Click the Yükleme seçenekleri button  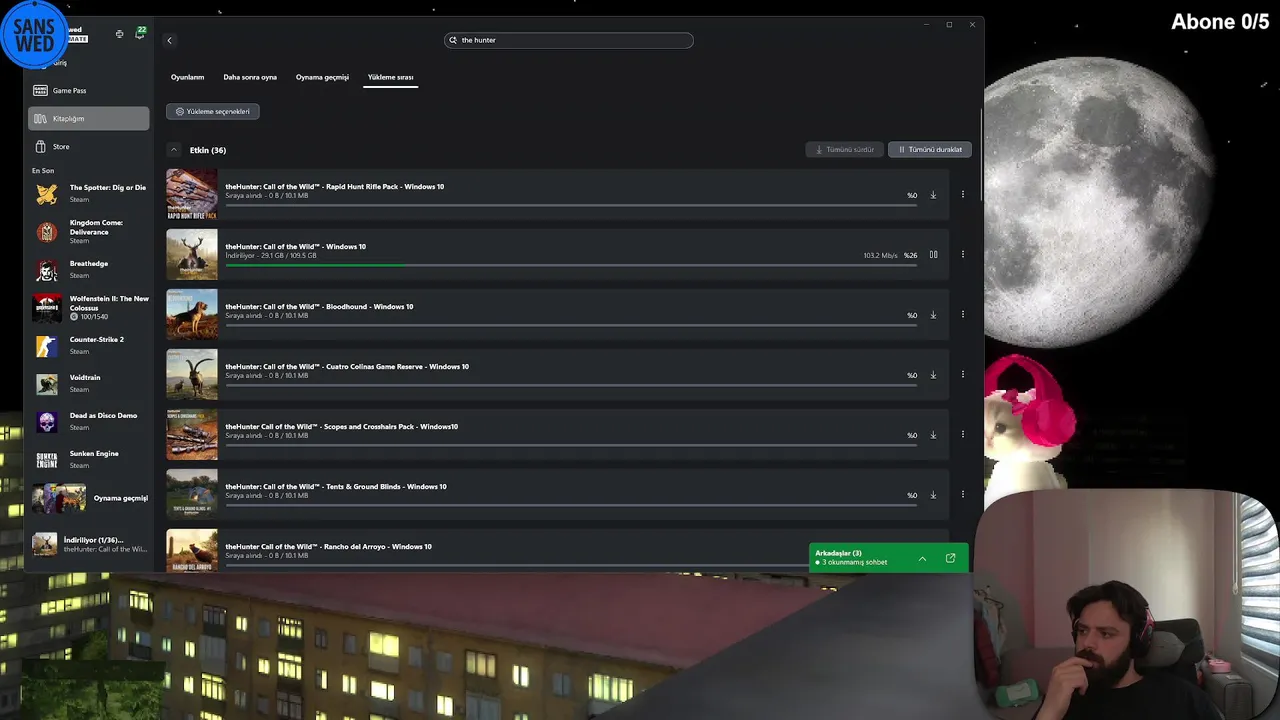tap(213, 111)
